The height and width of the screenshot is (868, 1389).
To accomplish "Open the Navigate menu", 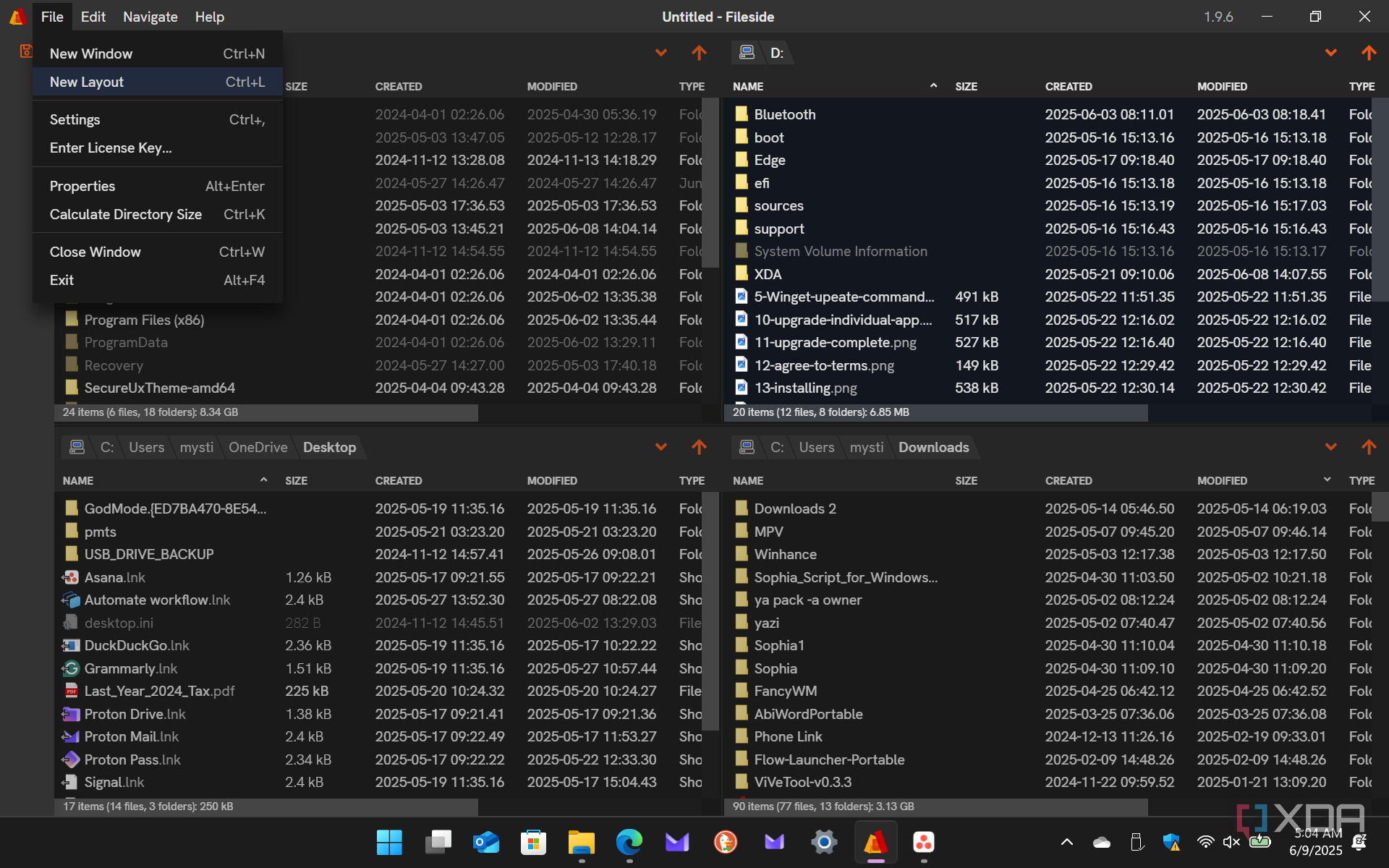I will (x=150, y=17).
